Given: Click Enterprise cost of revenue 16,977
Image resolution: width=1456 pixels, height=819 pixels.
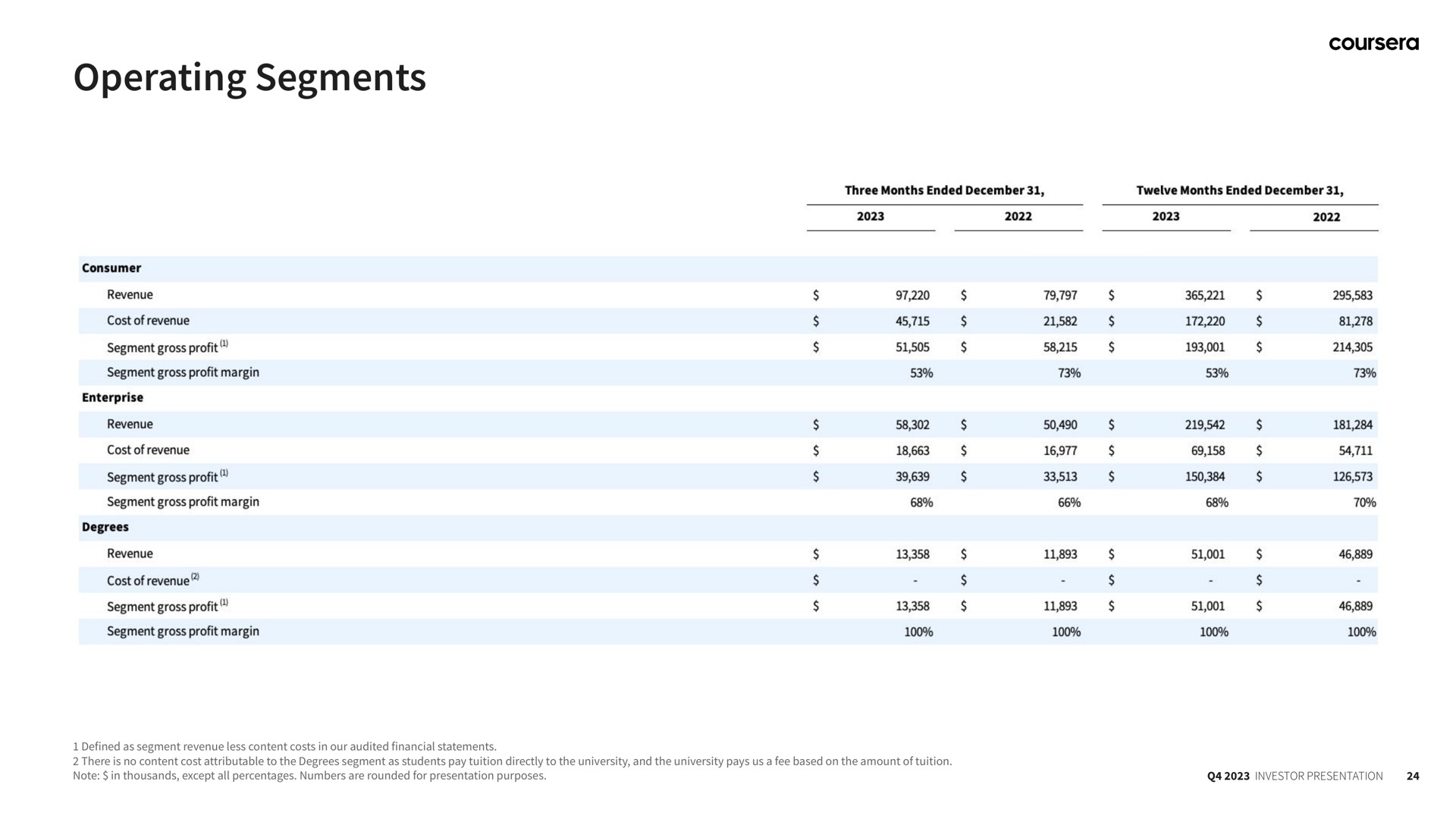Looking at the screenshot, I should pyautogui.click(x=1060, y=451).
